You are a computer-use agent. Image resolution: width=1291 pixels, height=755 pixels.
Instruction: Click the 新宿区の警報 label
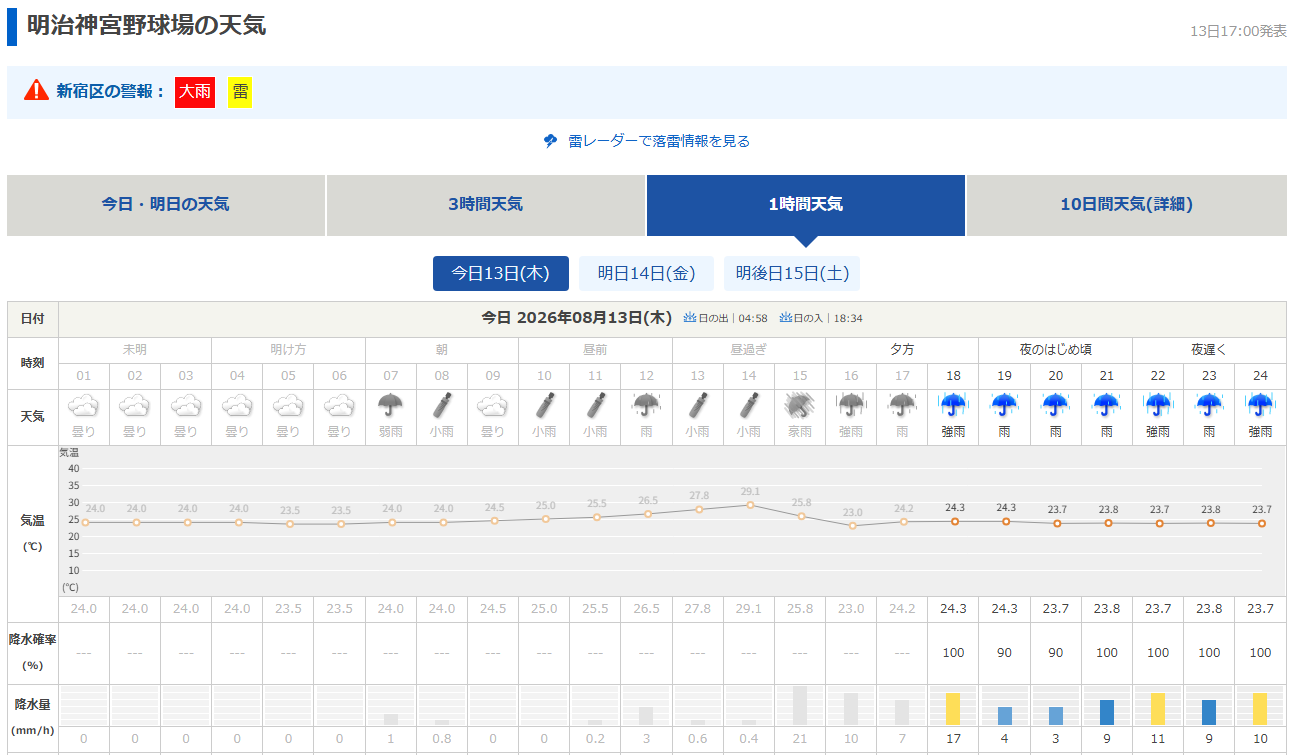[110, 92]
